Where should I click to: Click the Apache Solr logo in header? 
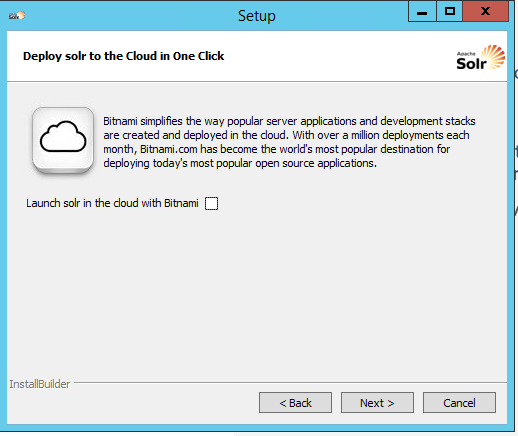(481, 58)
